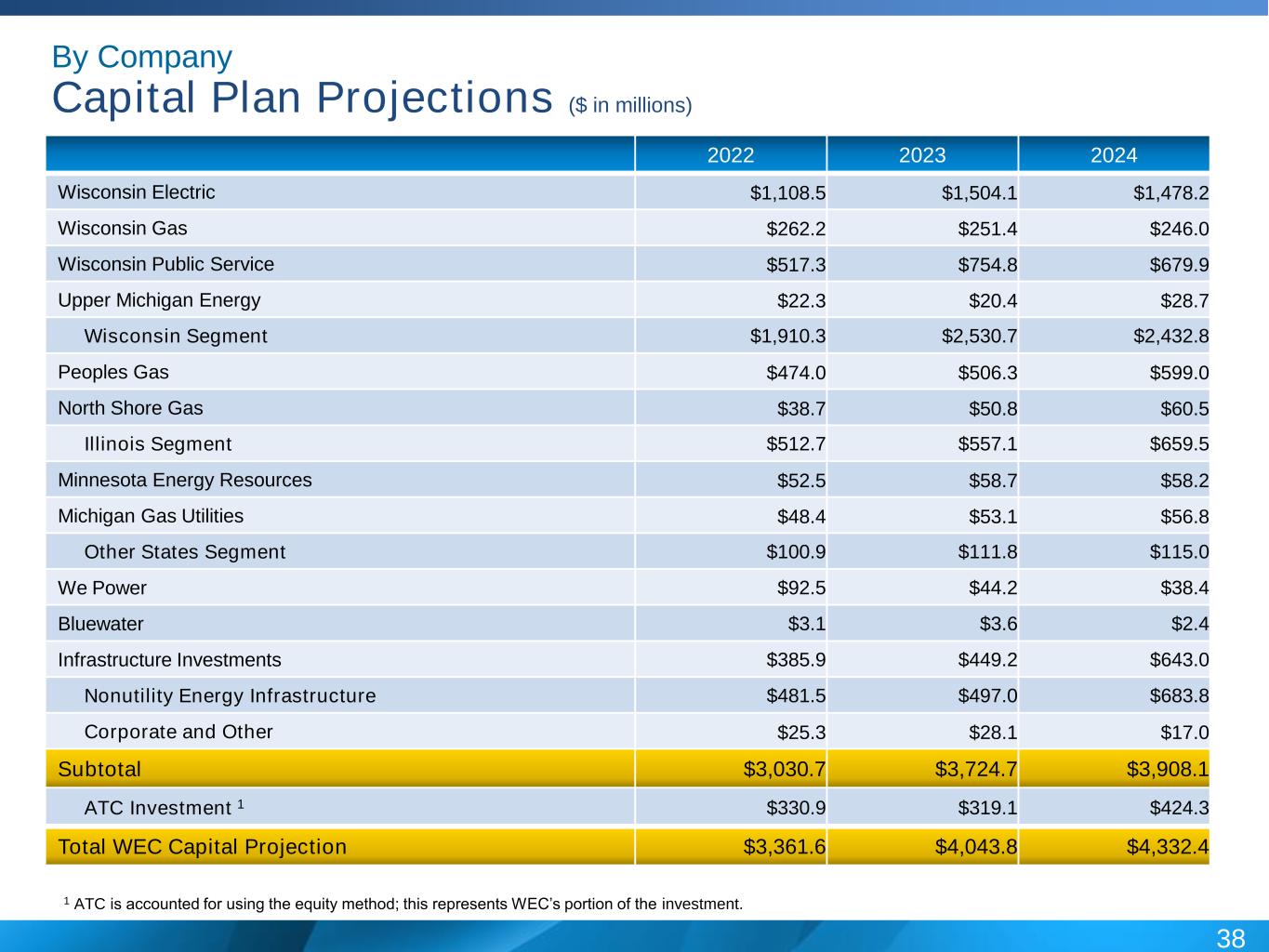Click the Wisconsin Segment 2023 value $2,530.7
1269x952 pixels.
(x=979, y=337)
